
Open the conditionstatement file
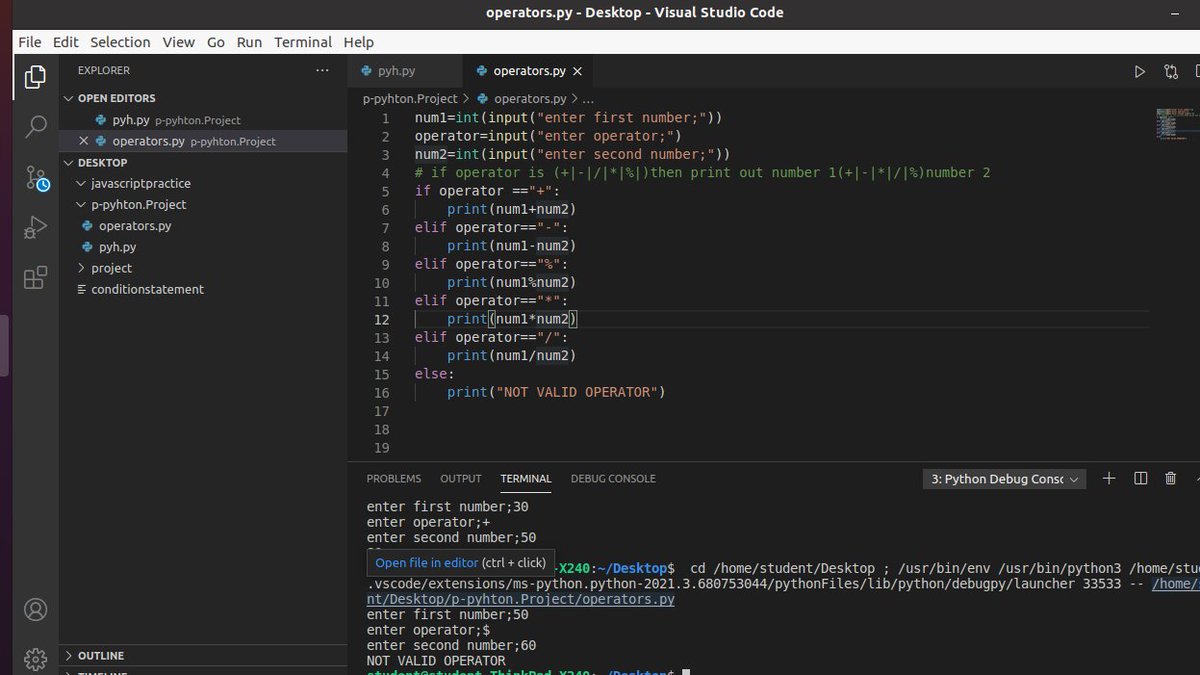tap(203, 289)
